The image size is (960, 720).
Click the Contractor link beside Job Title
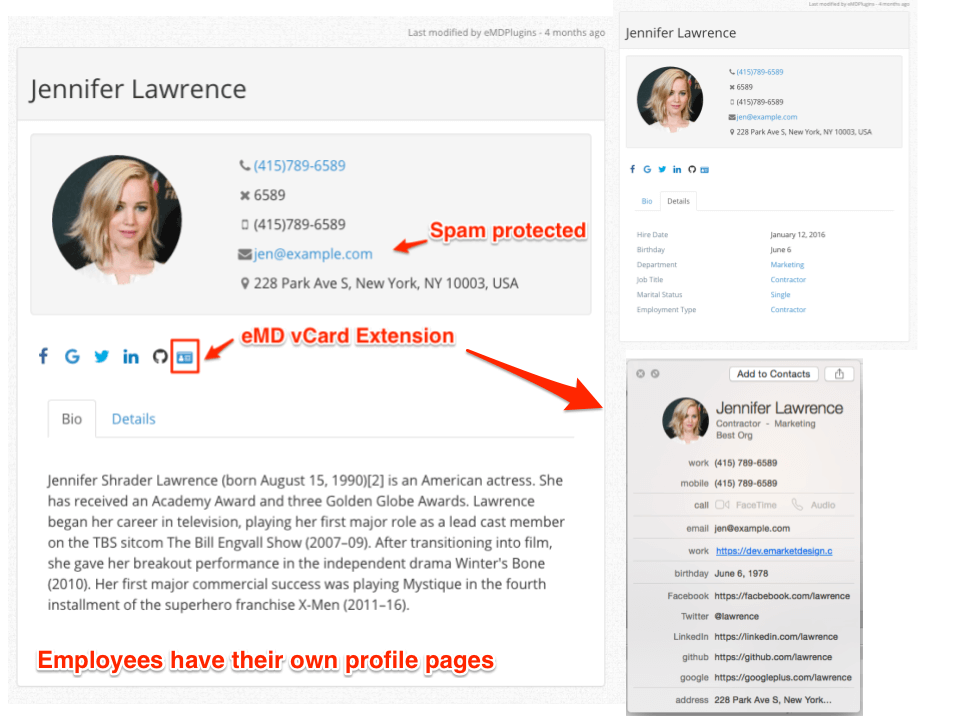[788, 280]
